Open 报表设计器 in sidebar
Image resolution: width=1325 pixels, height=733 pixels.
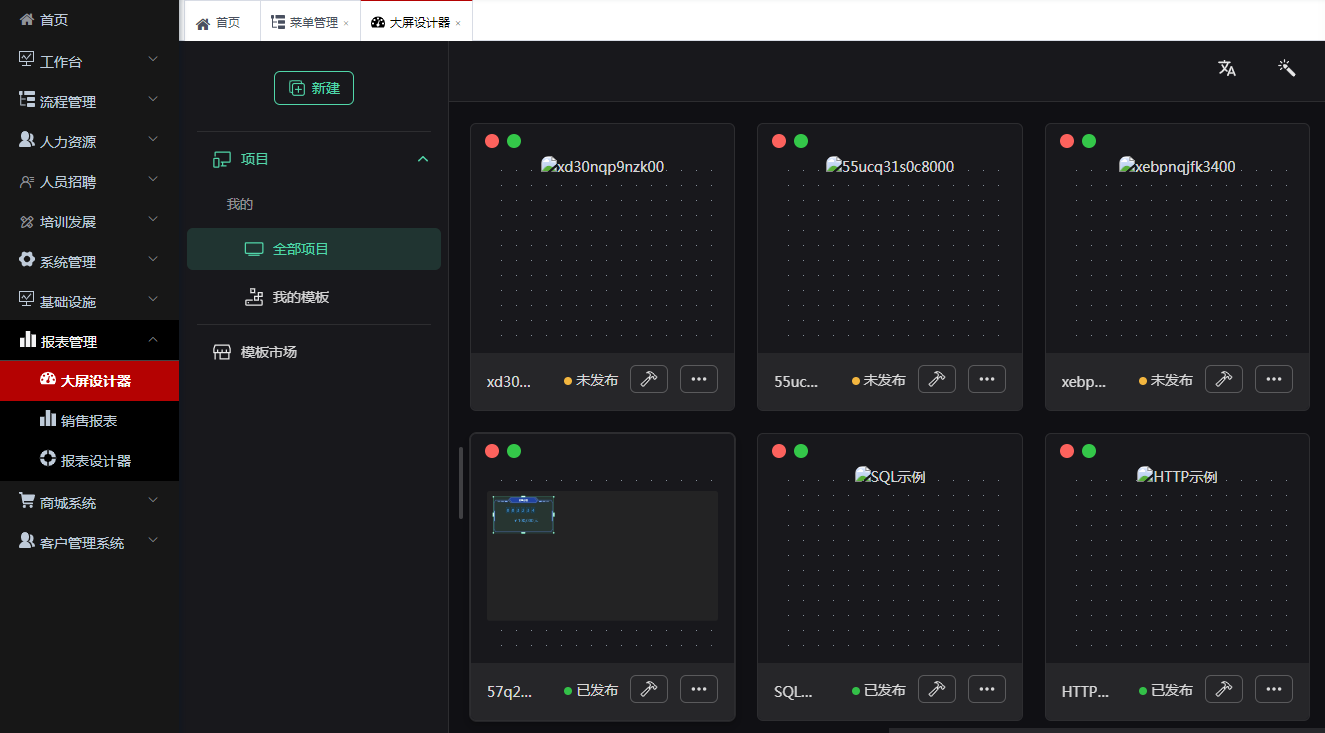(x=89, y=461)
